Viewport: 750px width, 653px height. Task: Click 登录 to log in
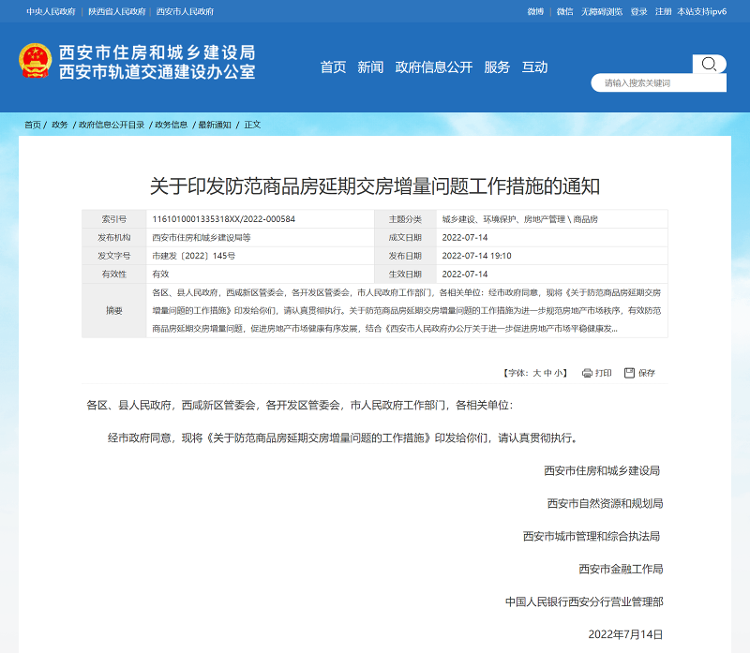pos(639,11)
